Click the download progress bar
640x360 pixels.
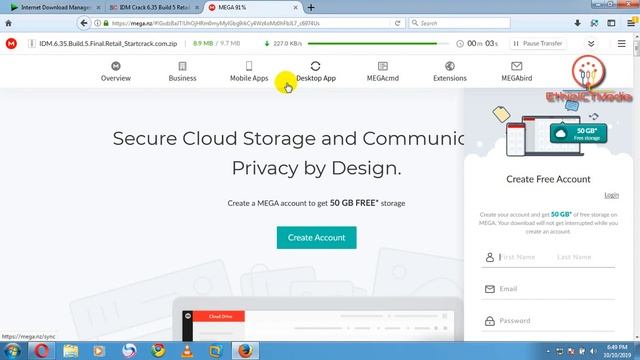(x=378, y=43)
